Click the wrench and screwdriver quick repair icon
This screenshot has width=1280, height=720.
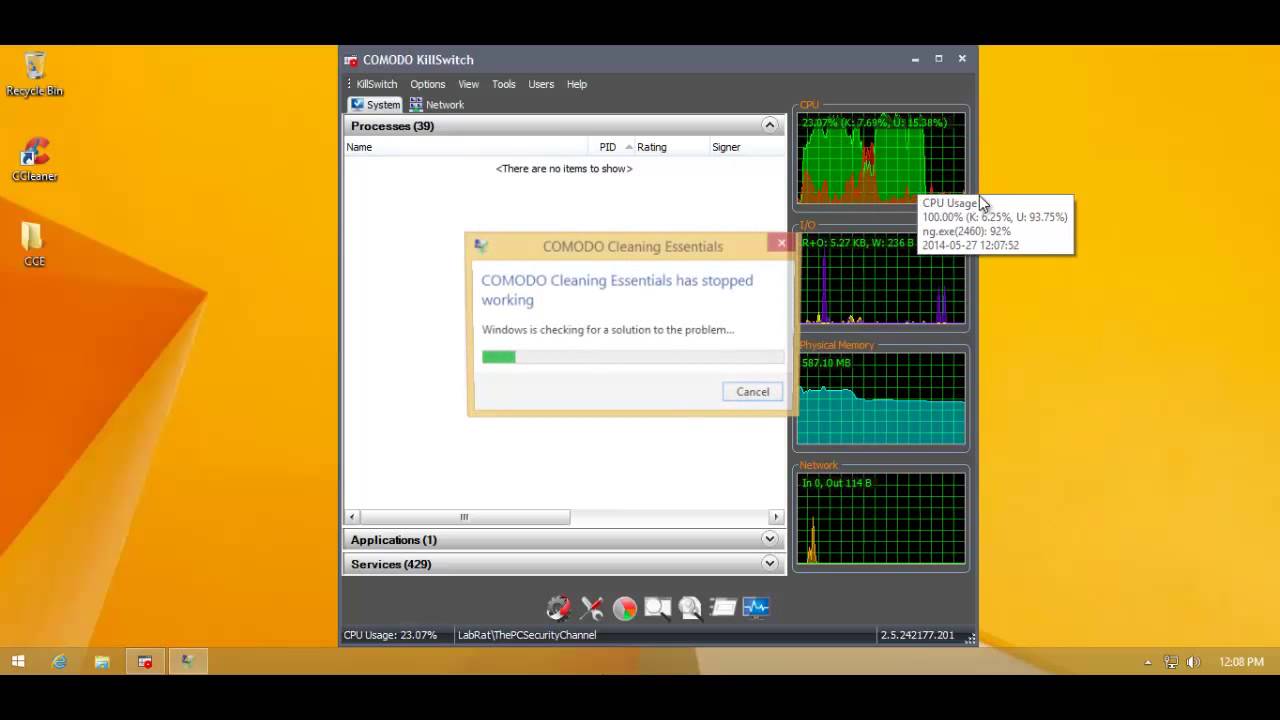tap(592, 607)
